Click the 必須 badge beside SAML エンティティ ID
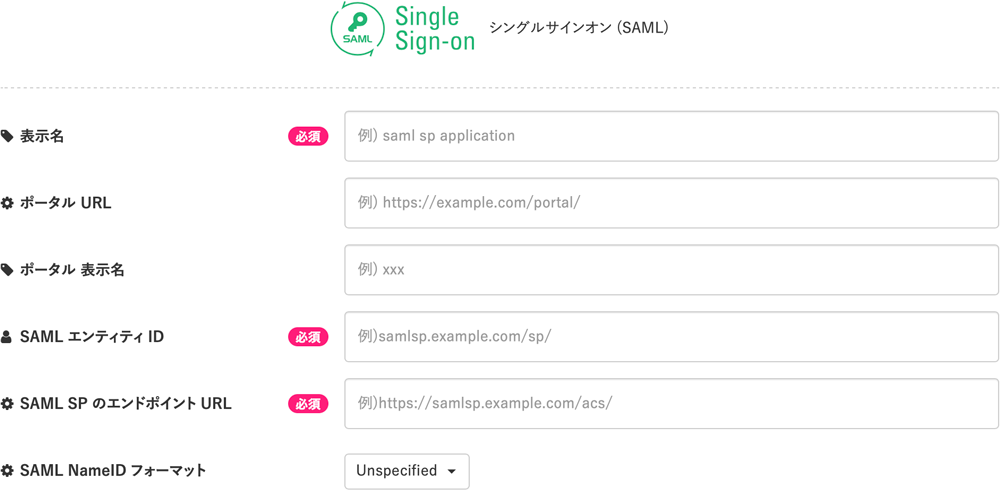 (308, 337)
